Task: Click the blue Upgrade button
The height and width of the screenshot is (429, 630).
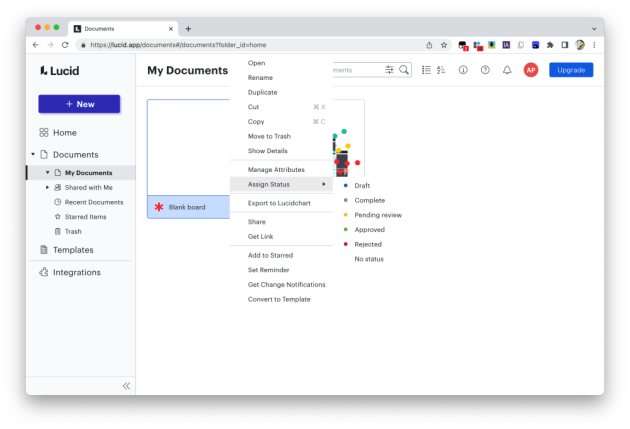Action: (571, 70)
